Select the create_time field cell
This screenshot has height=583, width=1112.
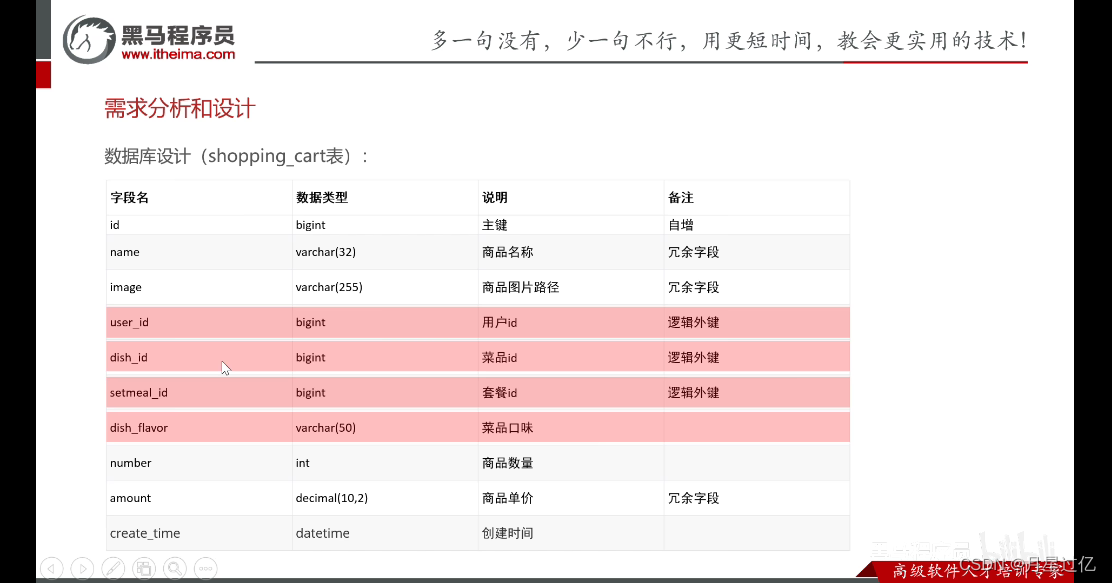(199, 533)
